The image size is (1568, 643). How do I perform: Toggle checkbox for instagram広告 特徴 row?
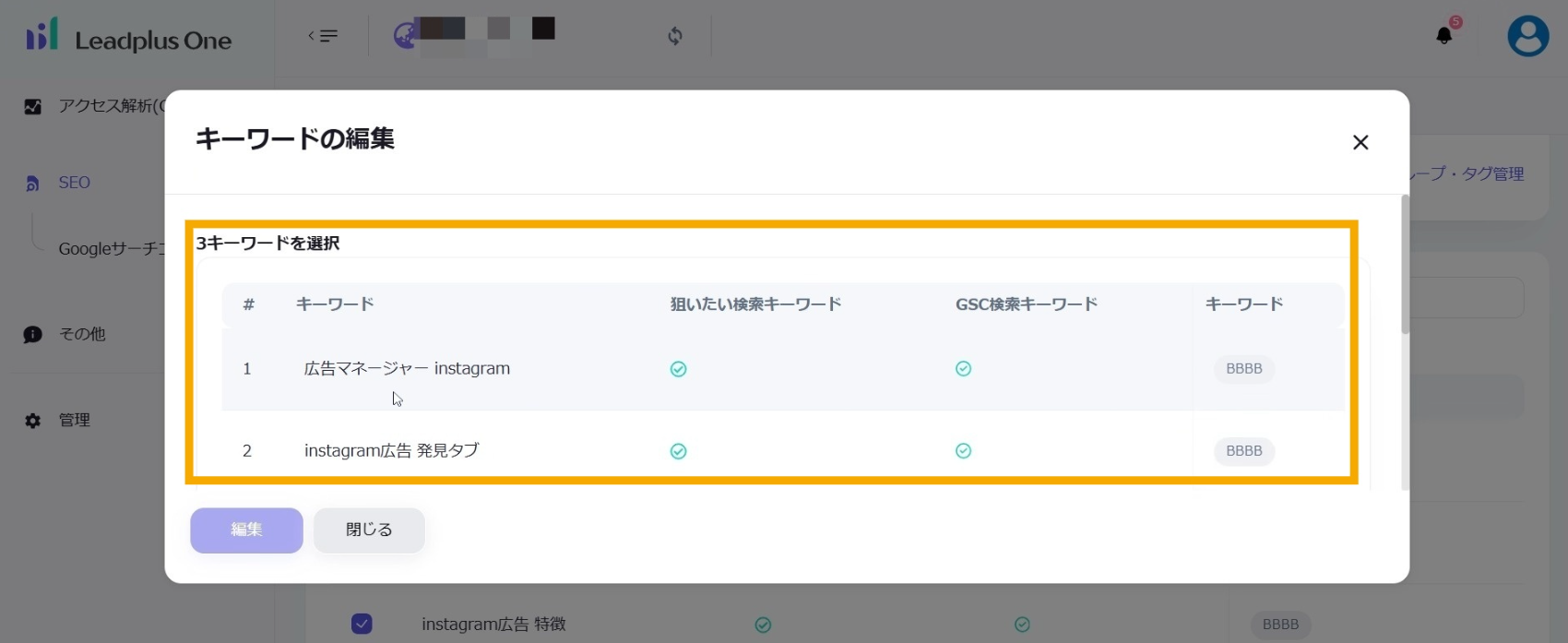point(362,624)
